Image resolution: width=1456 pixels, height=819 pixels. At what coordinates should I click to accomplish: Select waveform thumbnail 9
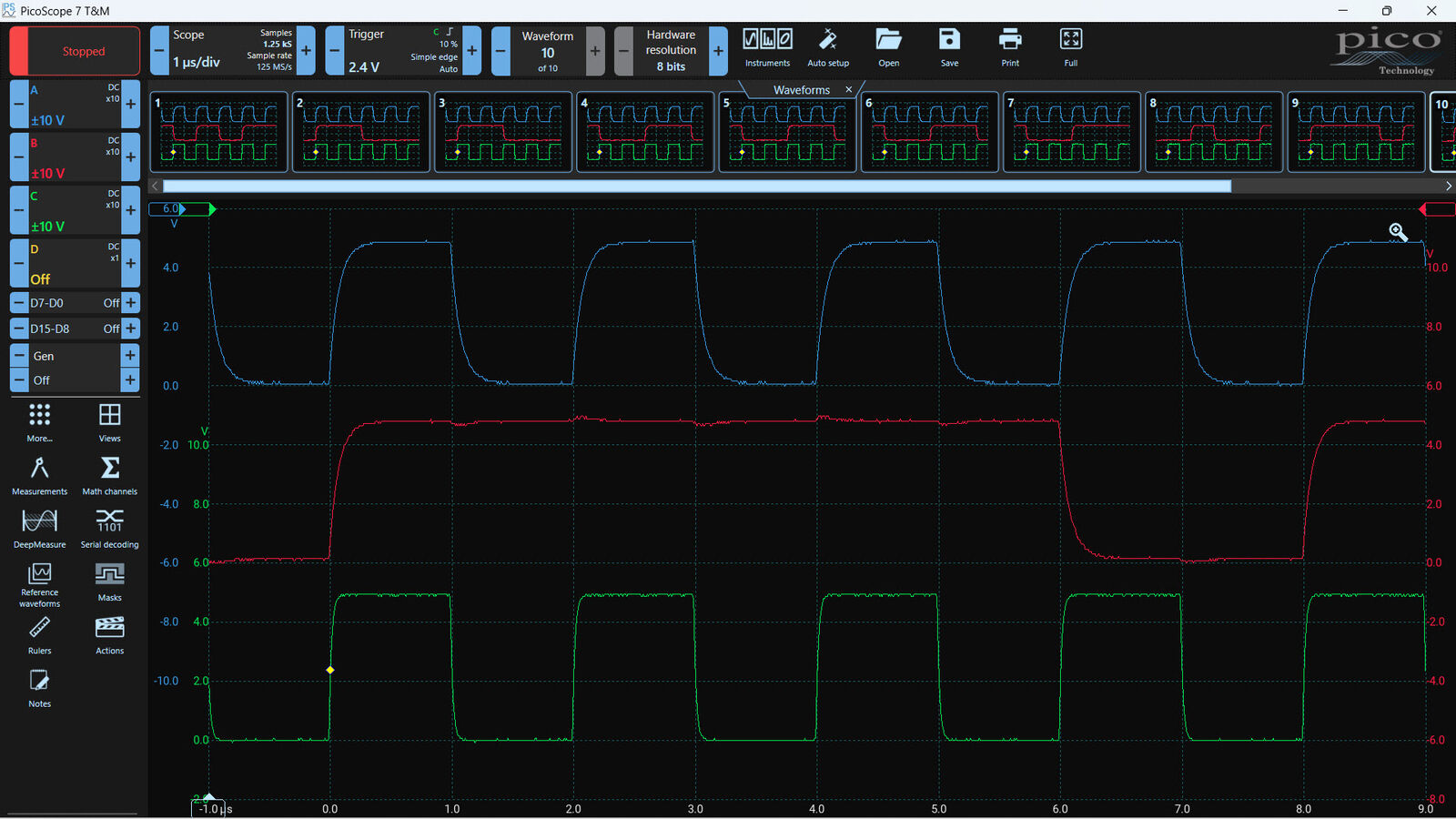1356,132
